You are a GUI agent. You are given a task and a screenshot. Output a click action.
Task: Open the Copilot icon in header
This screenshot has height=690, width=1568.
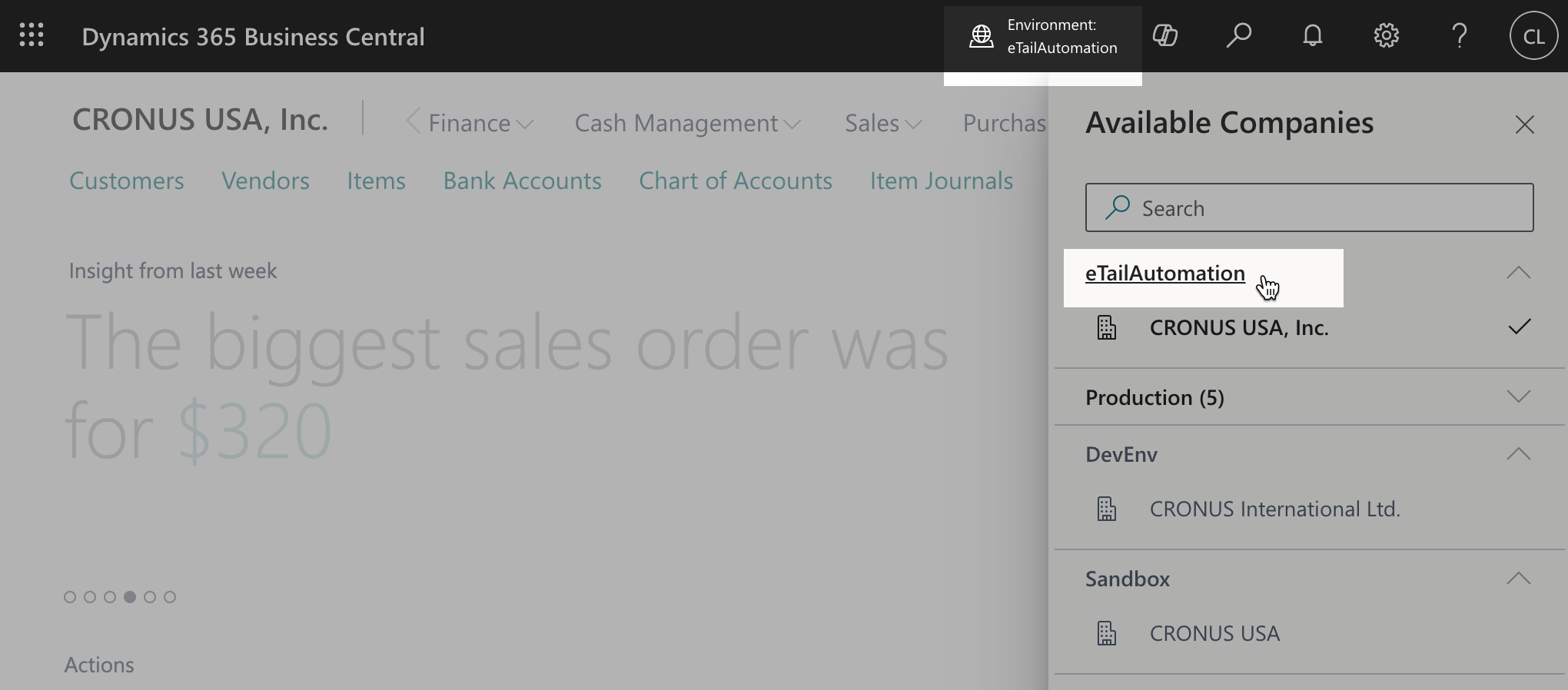click(1165, 35)
